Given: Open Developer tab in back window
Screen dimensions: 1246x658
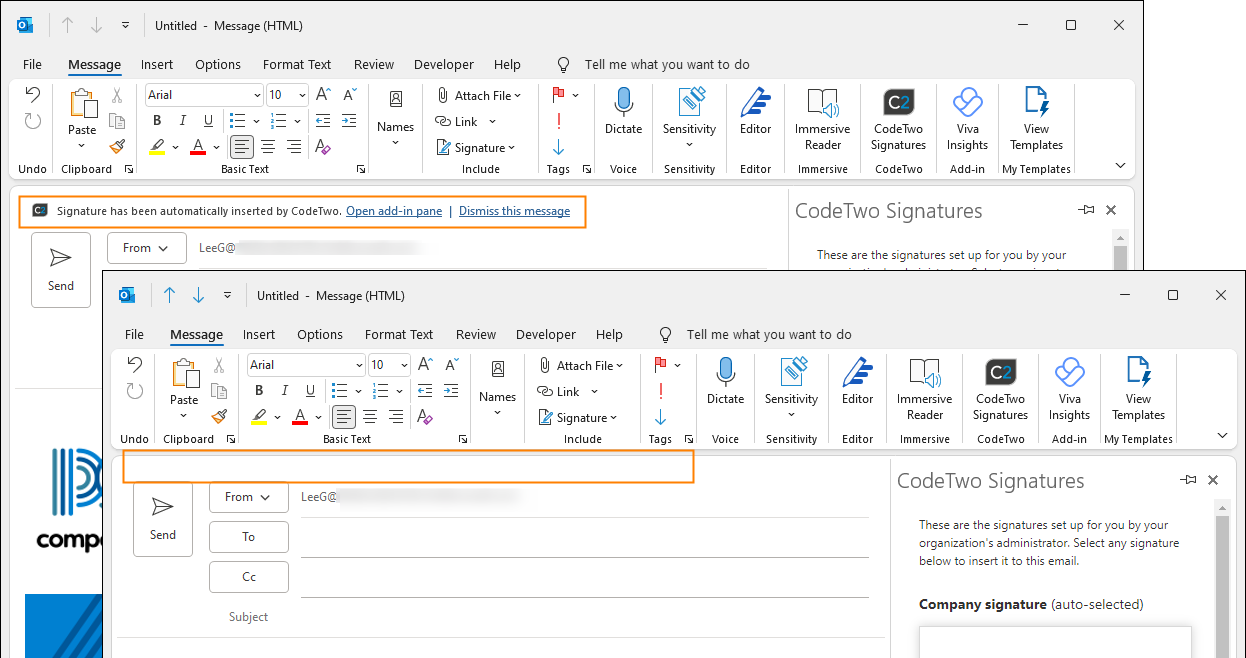Looking at the screenshot, I should [444, 65].
